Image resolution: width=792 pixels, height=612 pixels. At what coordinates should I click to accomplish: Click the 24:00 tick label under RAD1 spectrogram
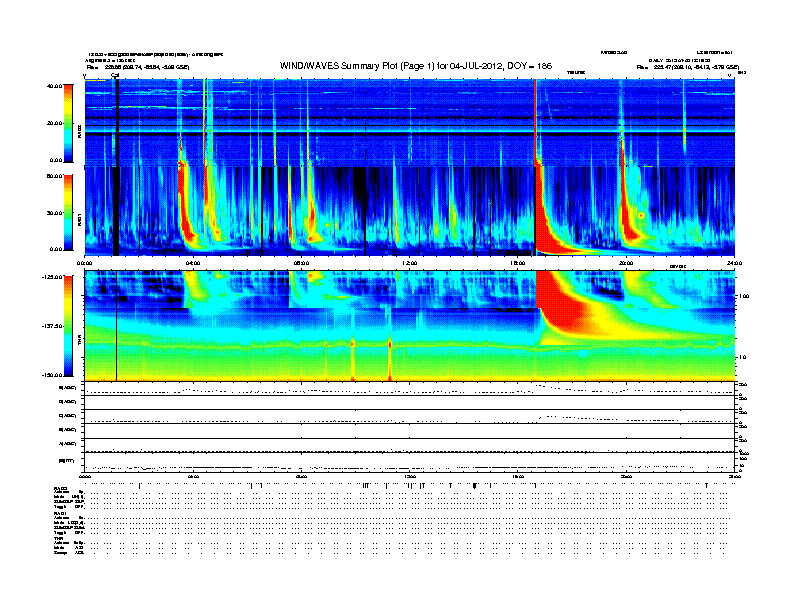(x=734, y=263)
